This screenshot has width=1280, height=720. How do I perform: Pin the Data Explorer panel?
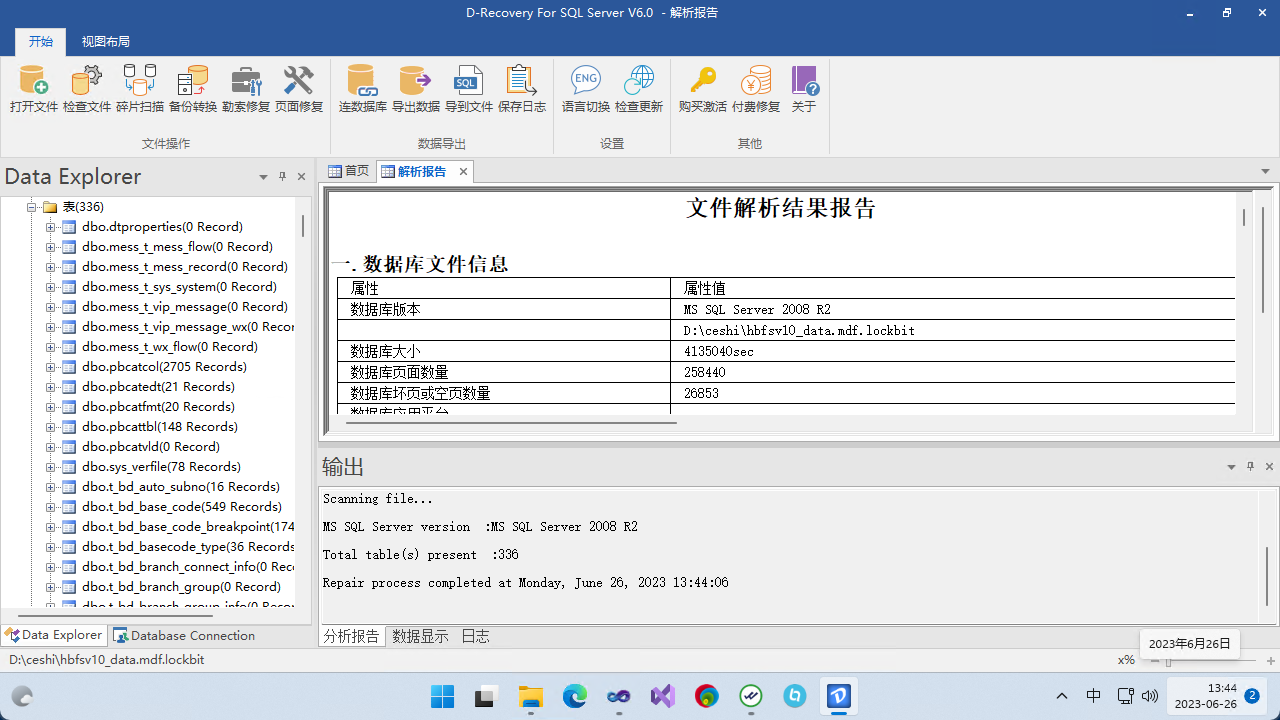283,177
